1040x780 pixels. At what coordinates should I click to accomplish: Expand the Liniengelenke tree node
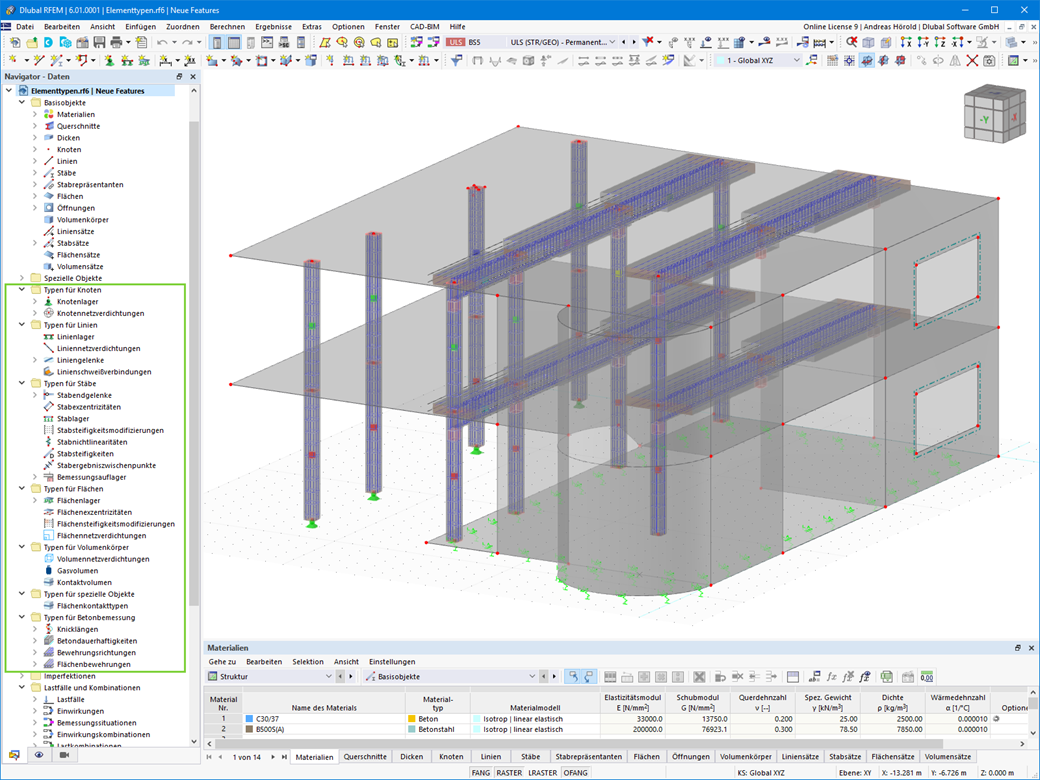click(35, 360)
